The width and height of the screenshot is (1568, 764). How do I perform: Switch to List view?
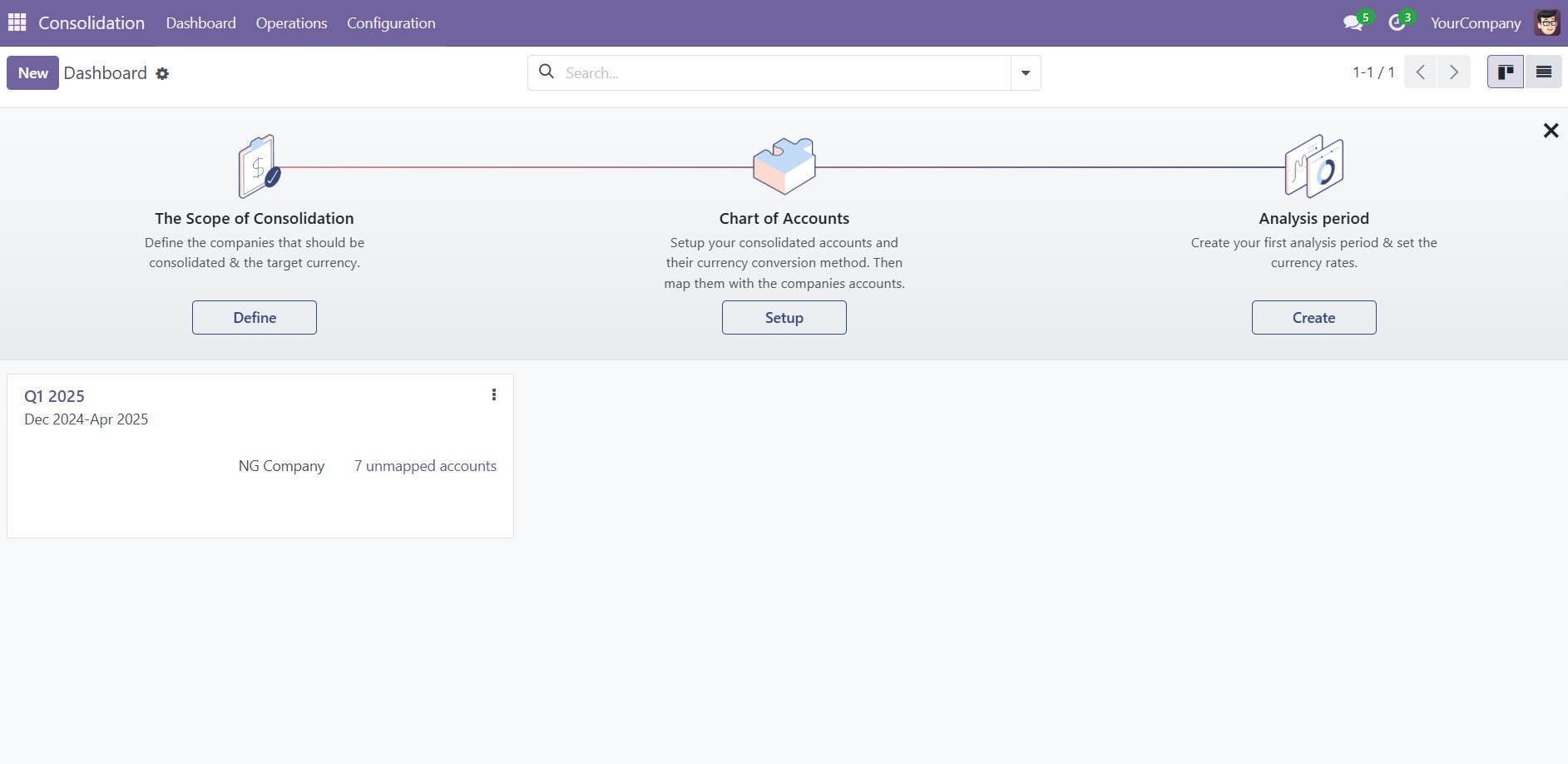coord(1543,72)
